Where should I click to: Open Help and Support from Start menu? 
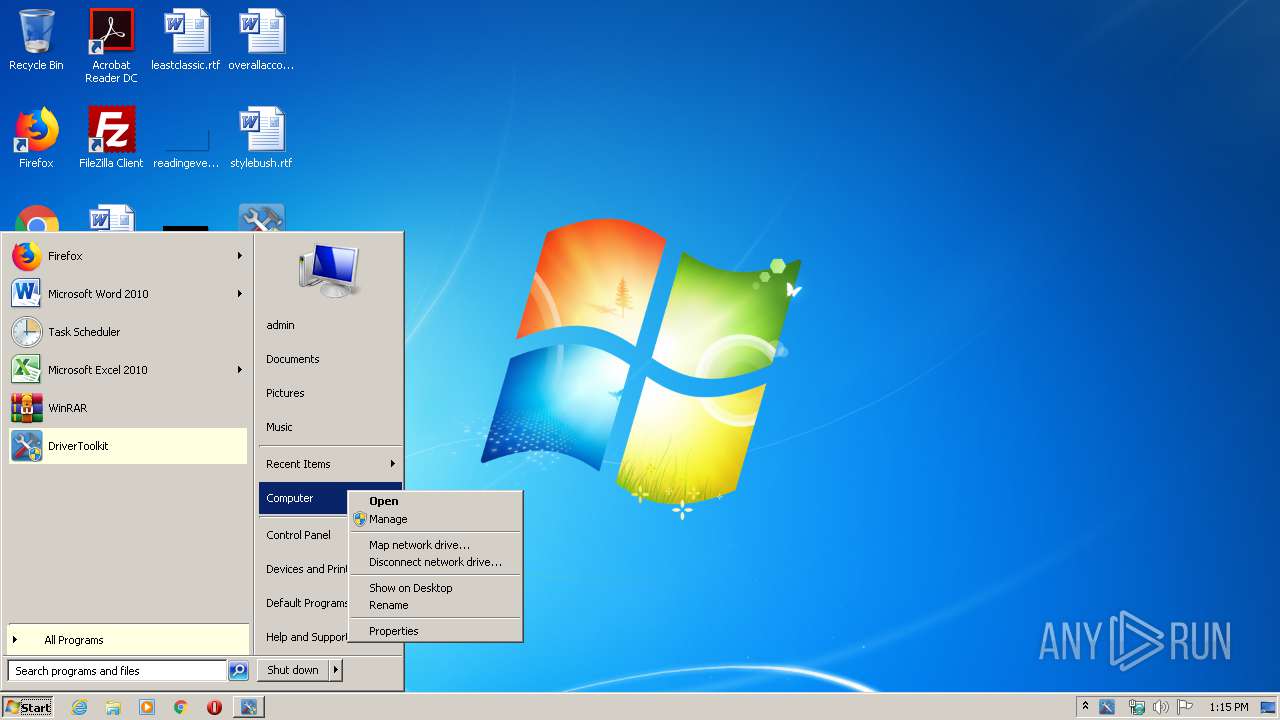pyautogui.click(x=303, y=637)
